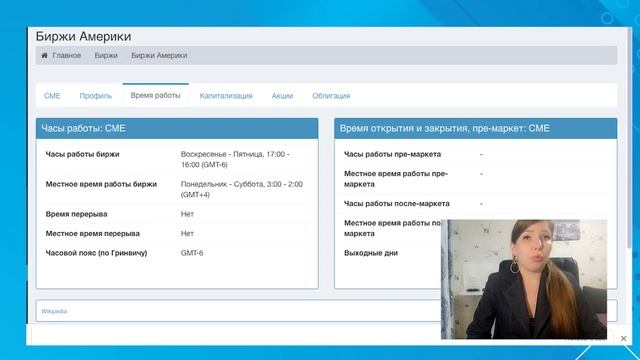Image resolution: width=640 pixels, height=360 pixels.
Task: Open Биржи Америки breadcrumb item
Action: (159, 55)
